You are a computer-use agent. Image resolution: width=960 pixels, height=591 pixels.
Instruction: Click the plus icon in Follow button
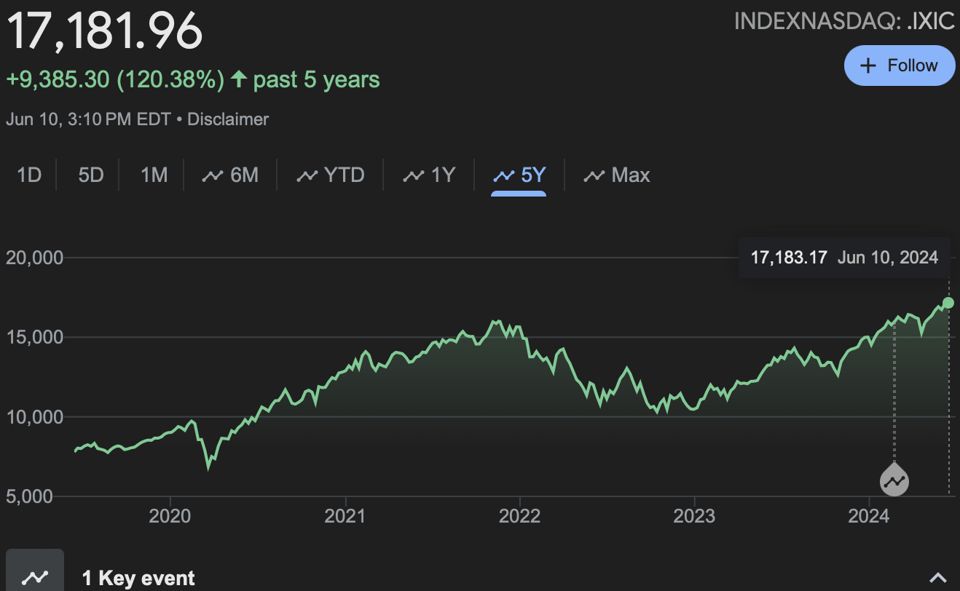(869, 66)
